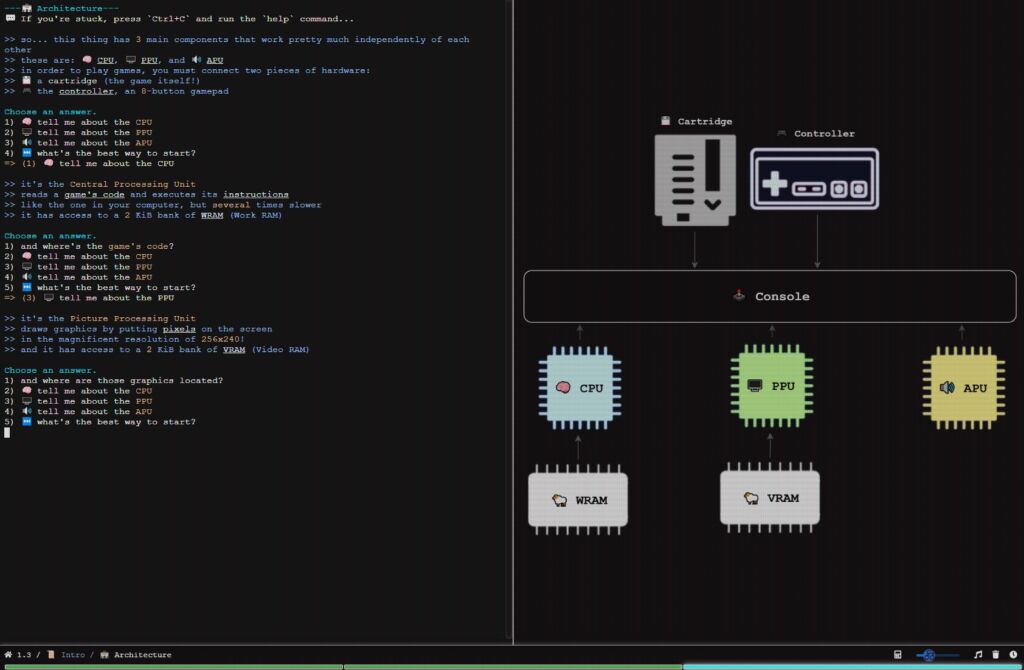Select the green PPU chip
The height and width of the screenshot is (670, 1024).
[x=770, y=386]
